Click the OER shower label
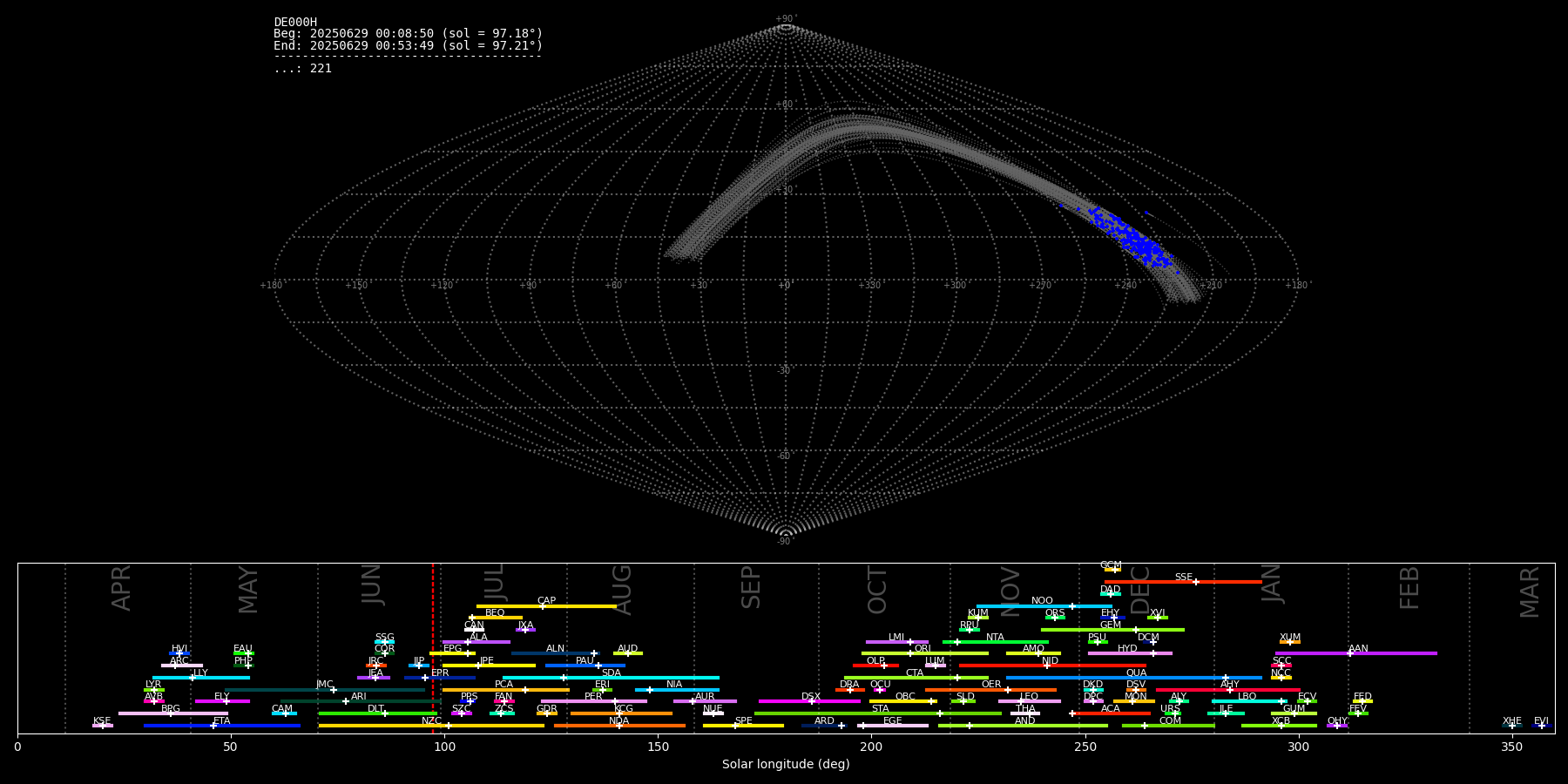Viewport: 1568px width, 784px height. [991, 685]
